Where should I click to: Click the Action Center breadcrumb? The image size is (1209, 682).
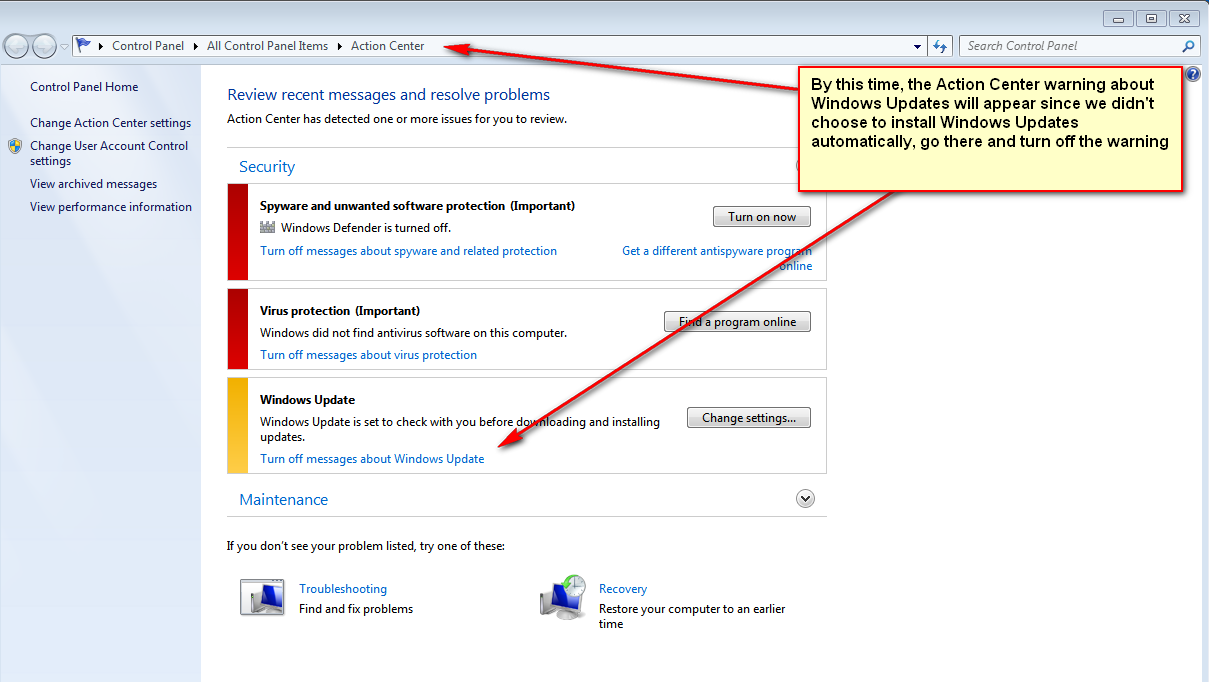pyautogui.click(x=387, y=46)
